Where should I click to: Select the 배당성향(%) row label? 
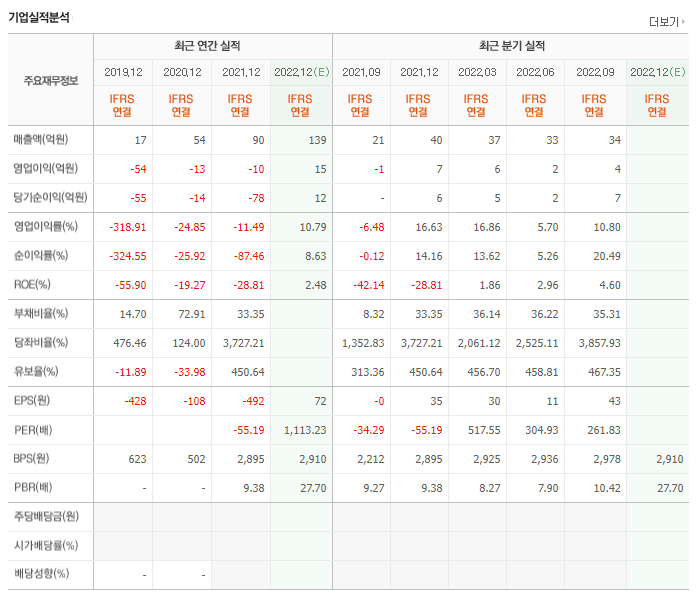pos(42,574)
